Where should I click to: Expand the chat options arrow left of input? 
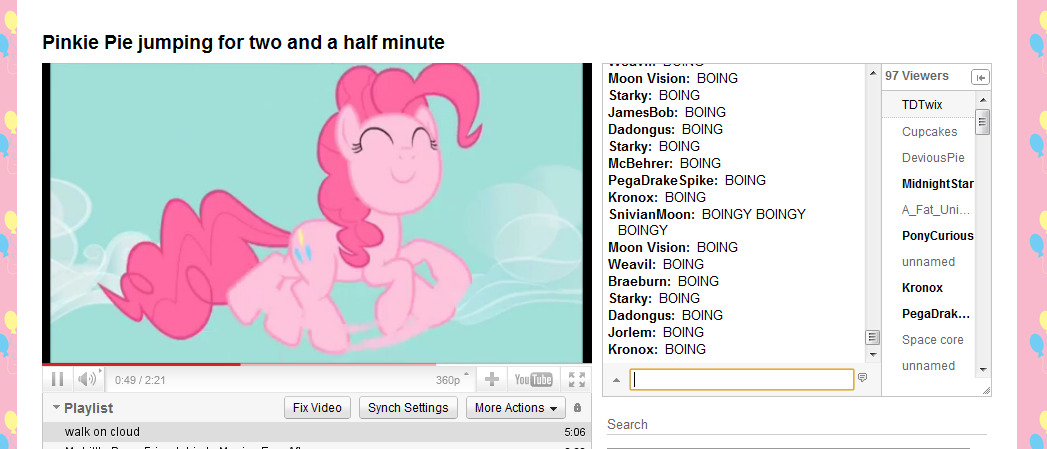coord(616,380)
